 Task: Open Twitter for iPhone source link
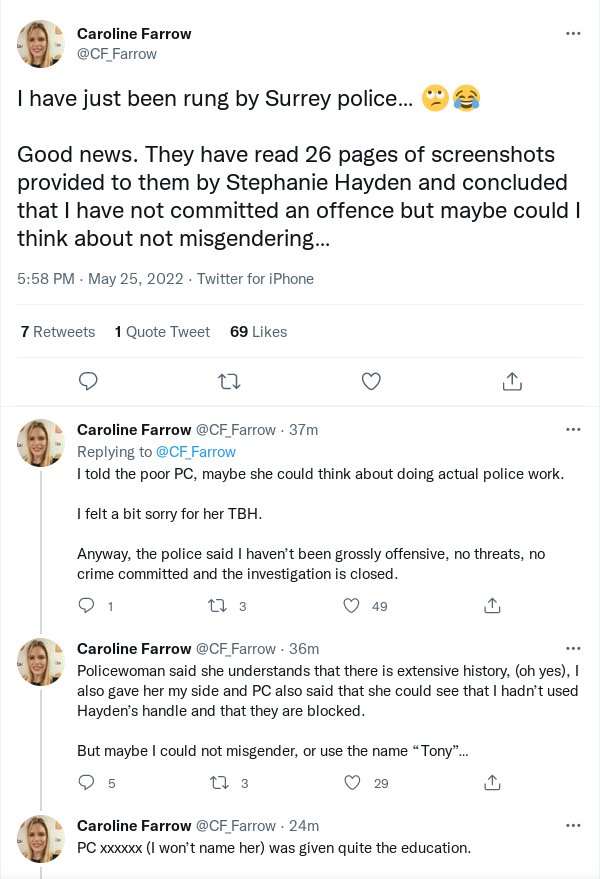click(x=255, y=279)
